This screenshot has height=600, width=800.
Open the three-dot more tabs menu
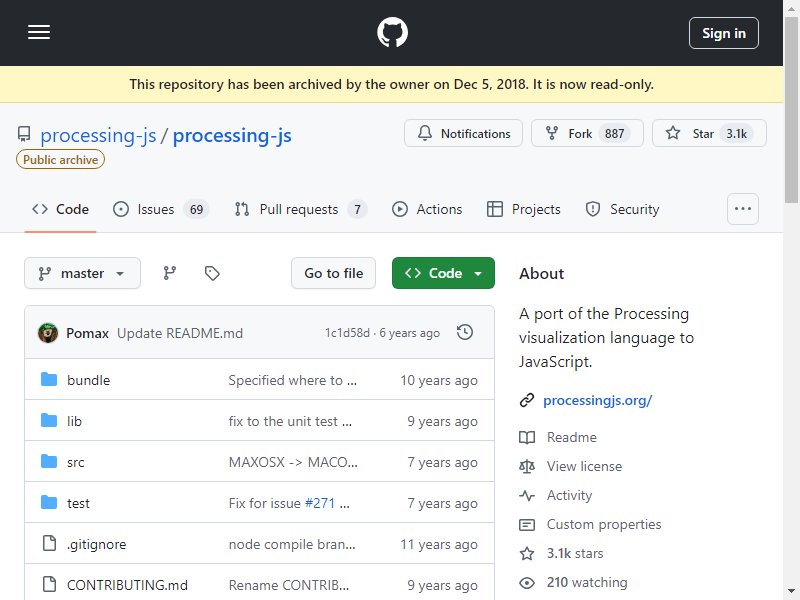coord(742,209)
